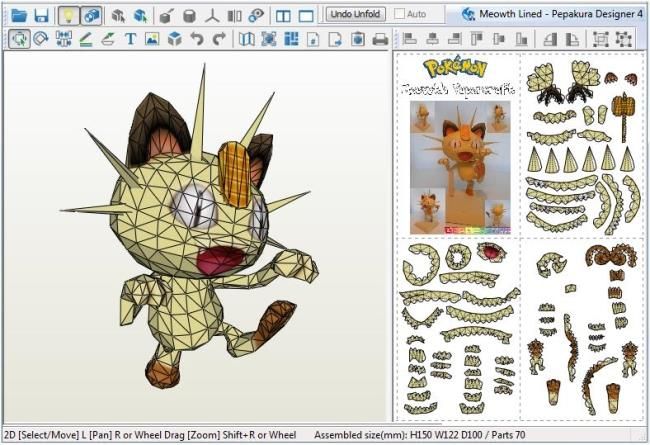The image size is (650, 445).
Task: Click the cube with pencil edit icon
Action: coord(167,16)
